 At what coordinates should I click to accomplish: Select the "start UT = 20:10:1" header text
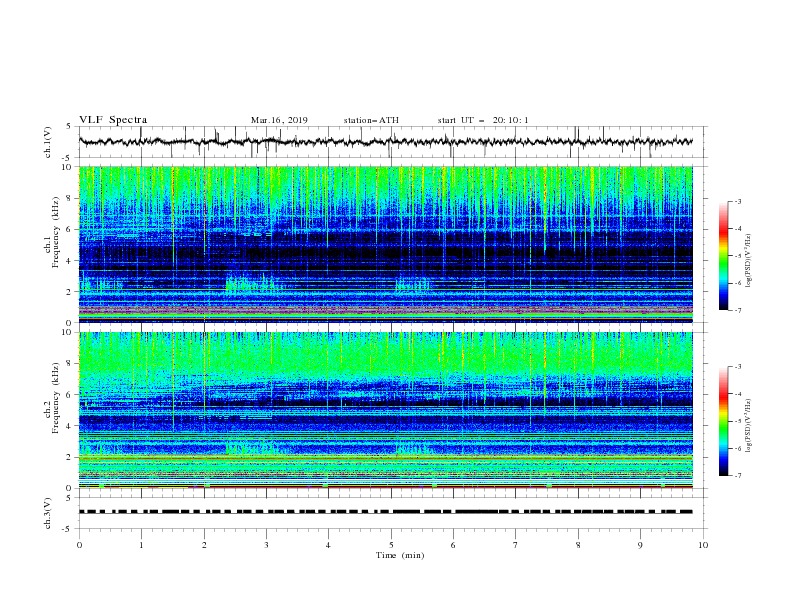[x=483, y=120]
